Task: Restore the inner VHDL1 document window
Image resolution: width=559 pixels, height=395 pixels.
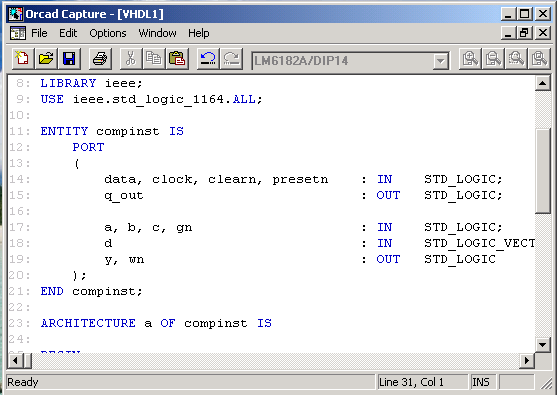Action: (524, 33)
